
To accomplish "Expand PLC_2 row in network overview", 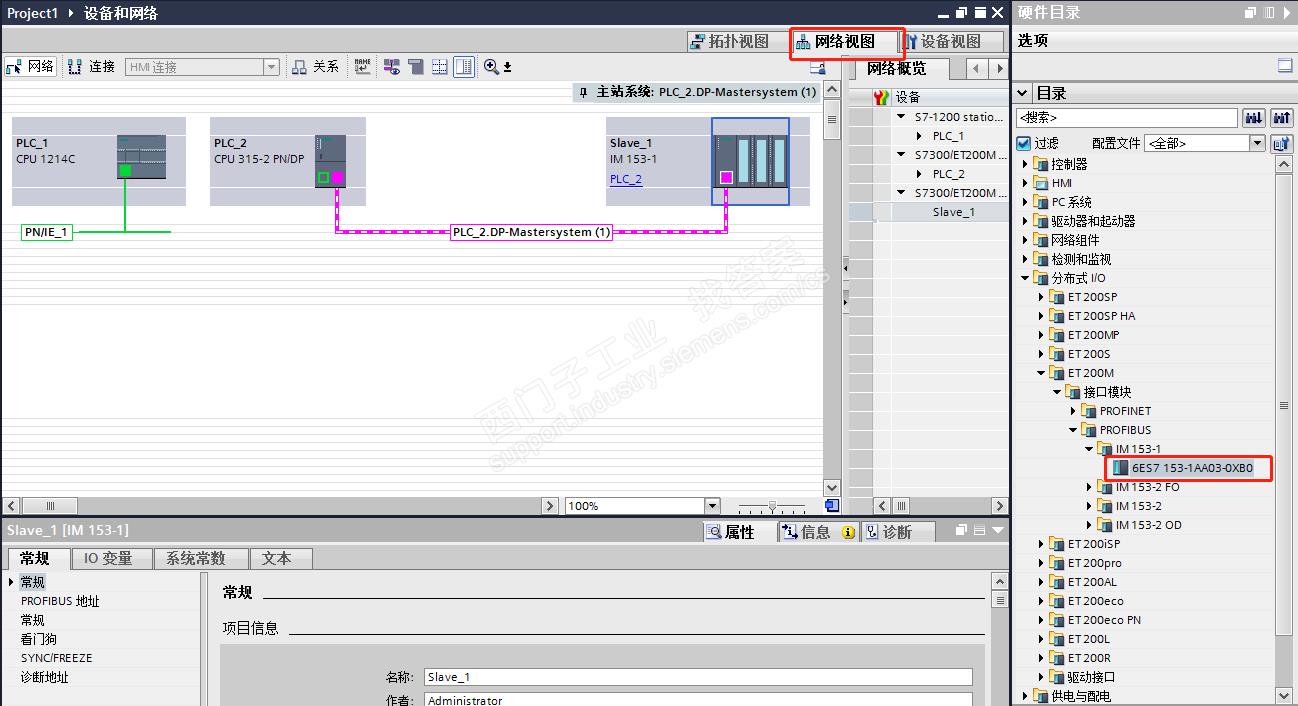I will [x=921, y=174].
